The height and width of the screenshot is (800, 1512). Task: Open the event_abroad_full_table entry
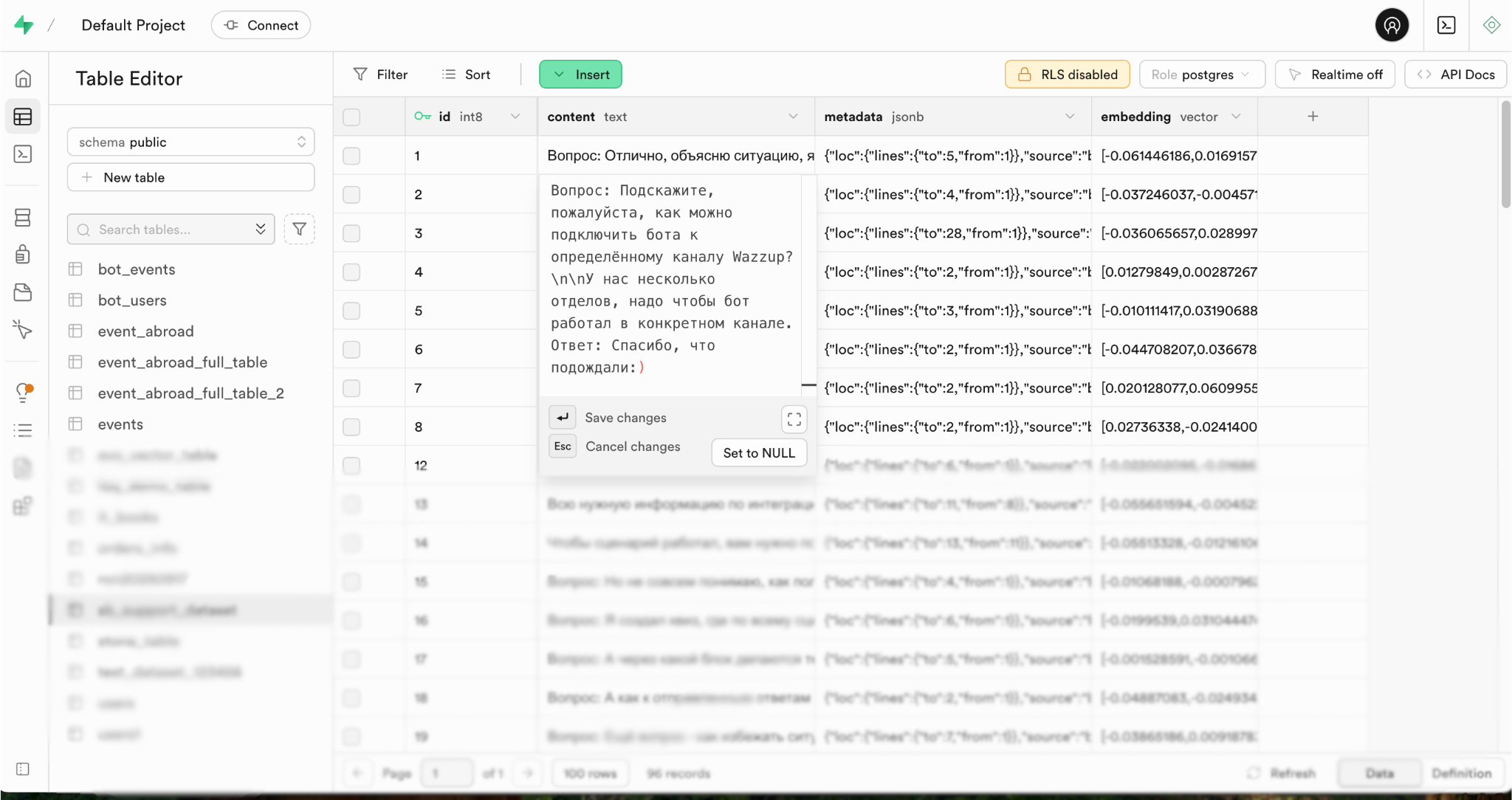click(x=182, y=362)
